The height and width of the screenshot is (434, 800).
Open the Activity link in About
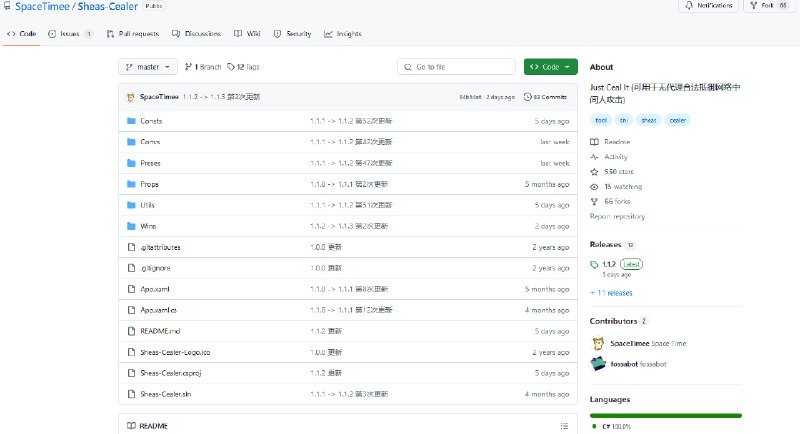click(609, 157)
